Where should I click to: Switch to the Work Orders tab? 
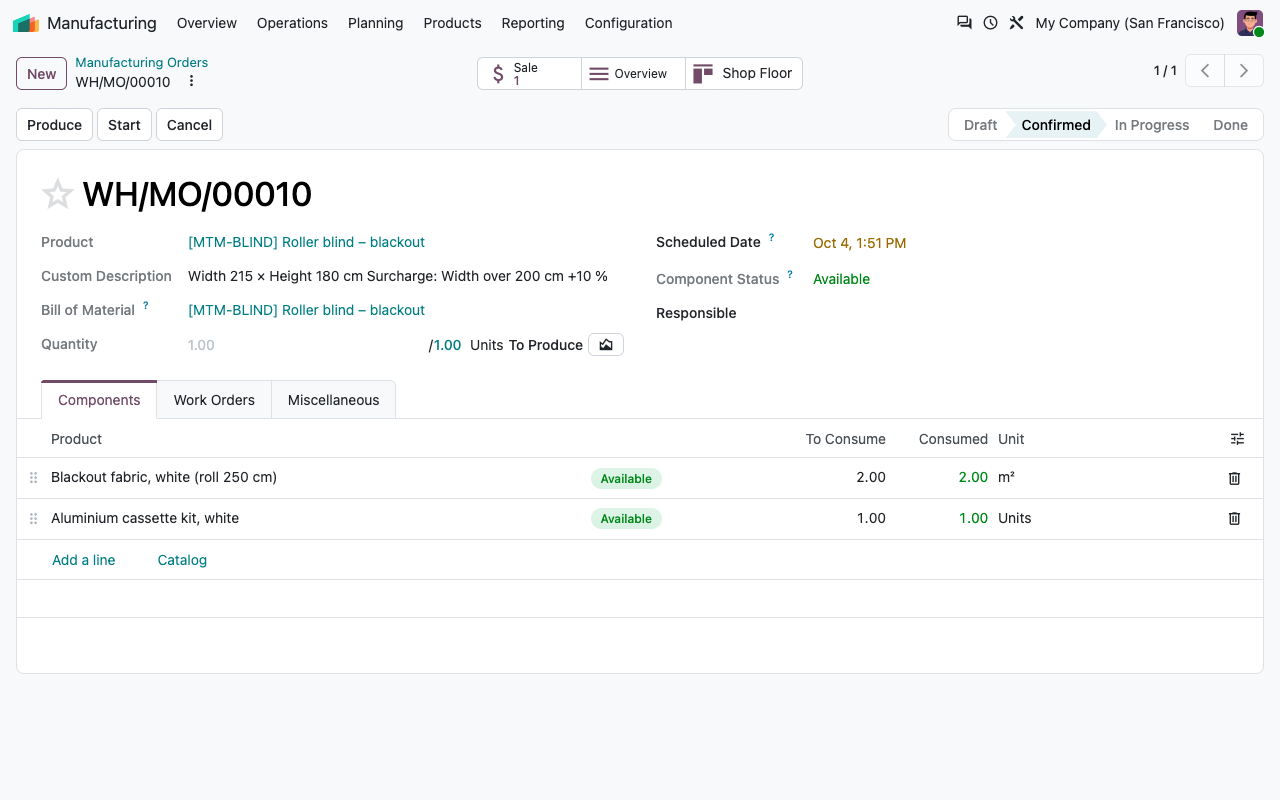click(x=214, y=400)
